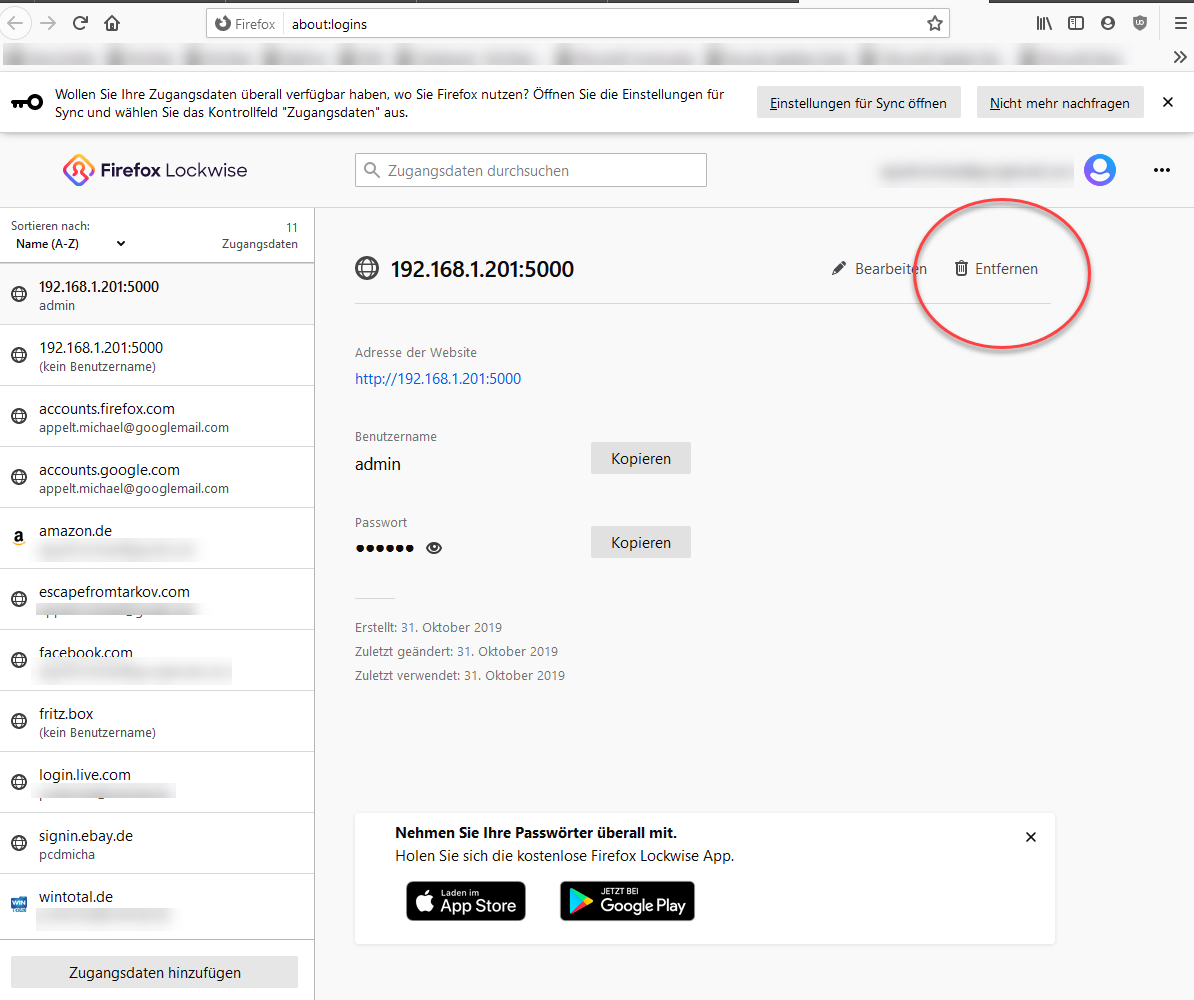This screenshot has height=1000, width=1194.
Task: Click the amazon.de favicon
Action: (19, 538)
